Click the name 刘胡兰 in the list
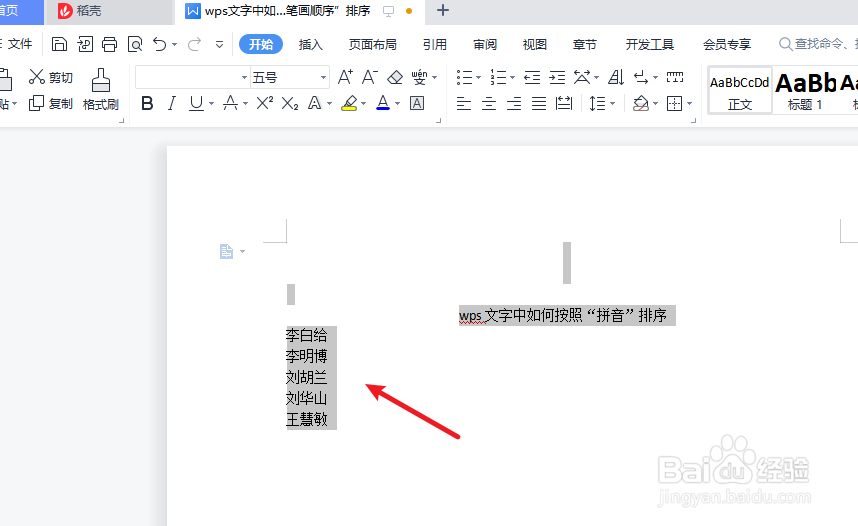 [x=306, y=377]
